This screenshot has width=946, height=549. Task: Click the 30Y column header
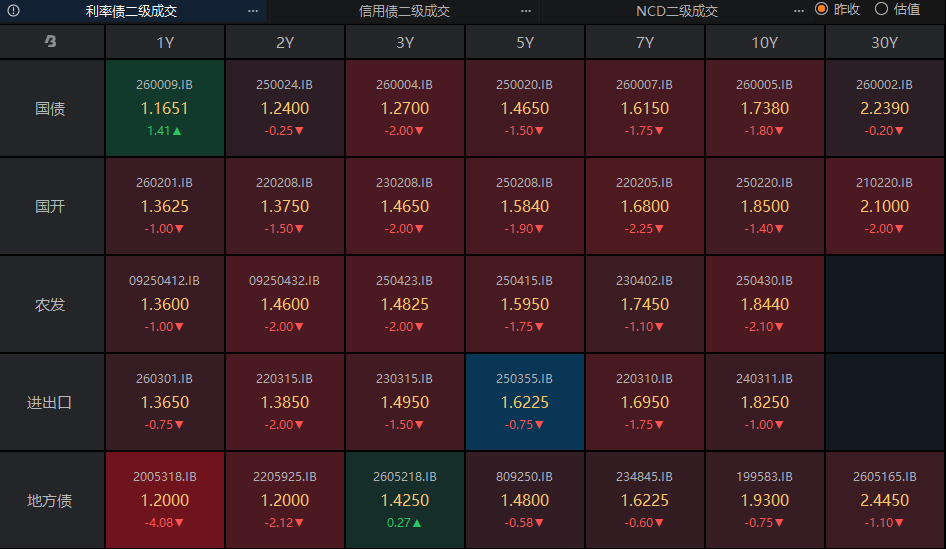click(884, 42)
